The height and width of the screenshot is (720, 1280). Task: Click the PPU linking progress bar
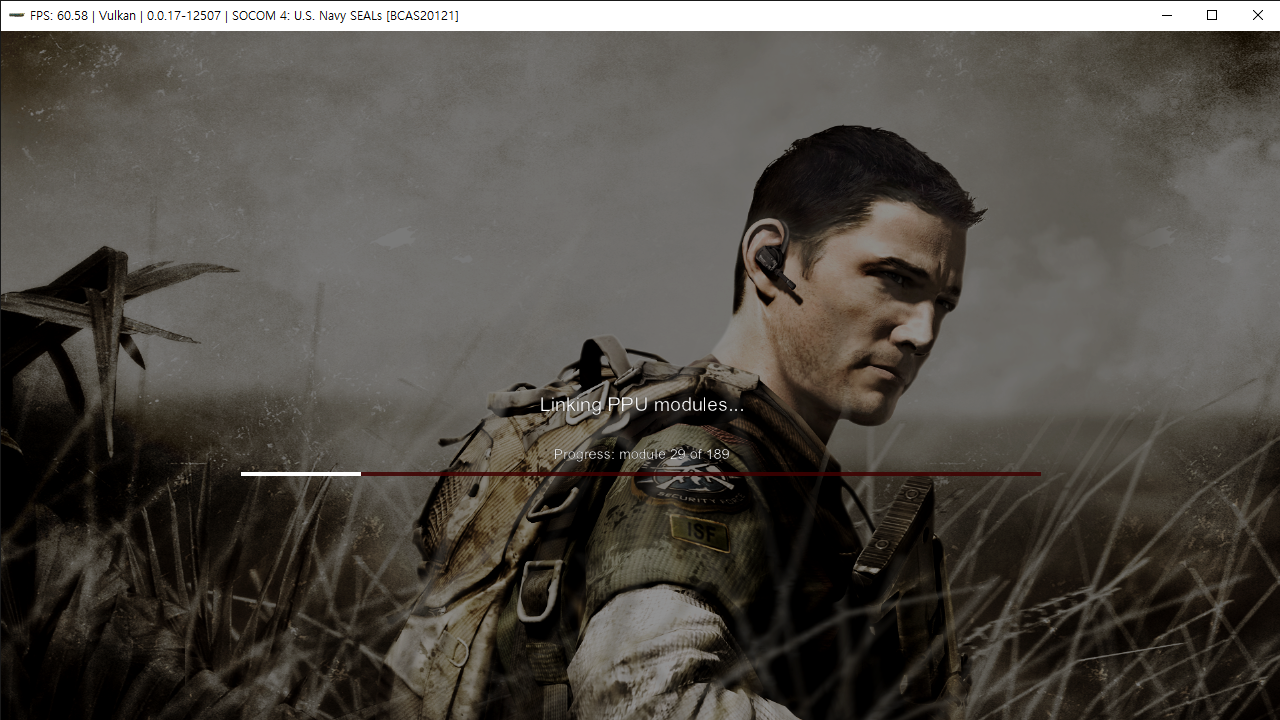click(641, 474)
